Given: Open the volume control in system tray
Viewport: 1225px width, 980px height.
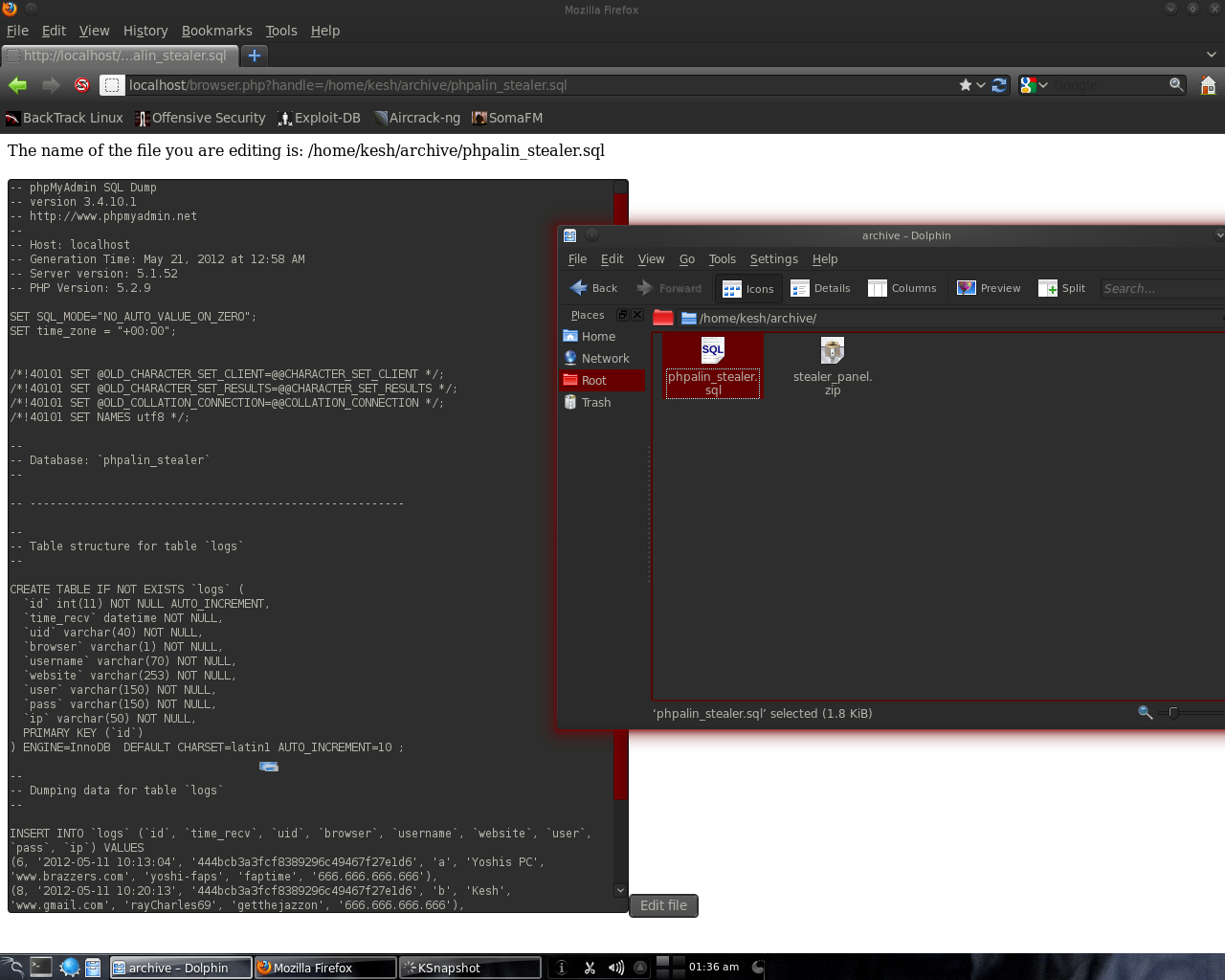Looking at the screenshot, I should tap(615, 968).
